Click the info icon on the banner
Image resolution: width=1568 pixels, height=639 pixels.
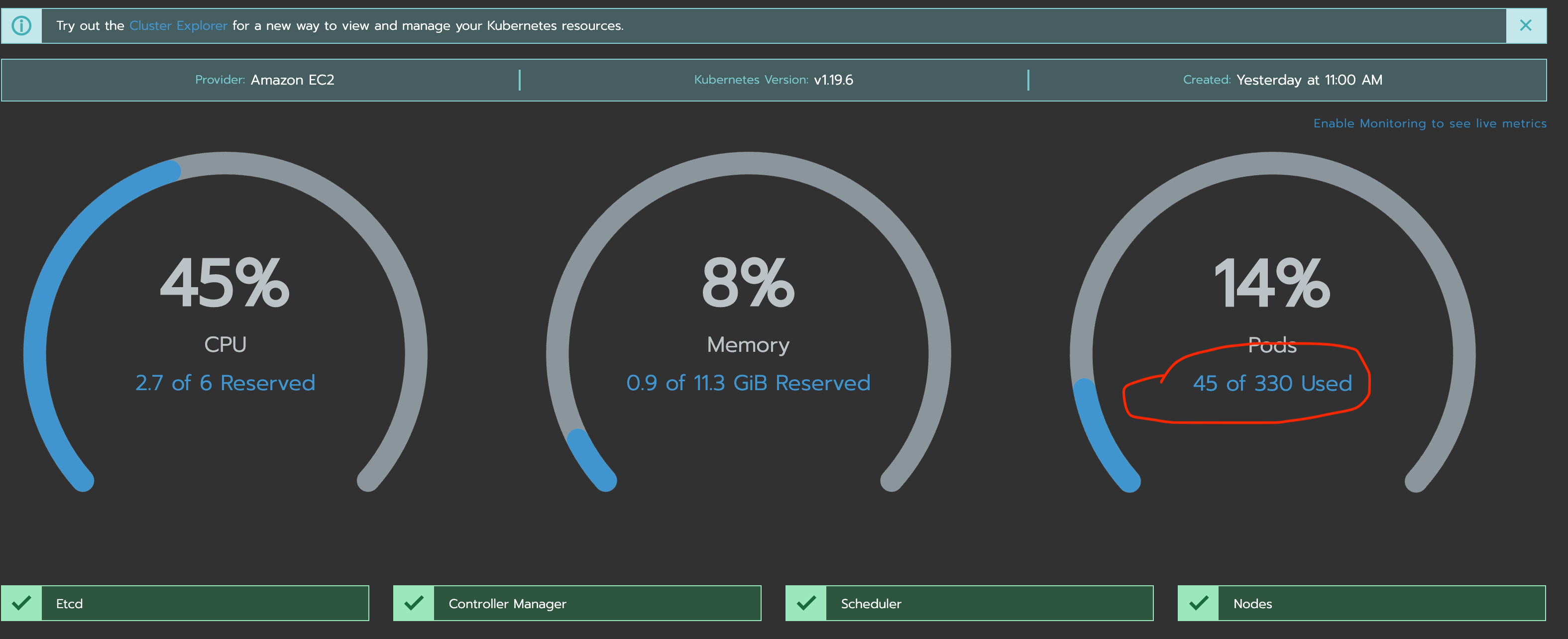pos(21,25)
